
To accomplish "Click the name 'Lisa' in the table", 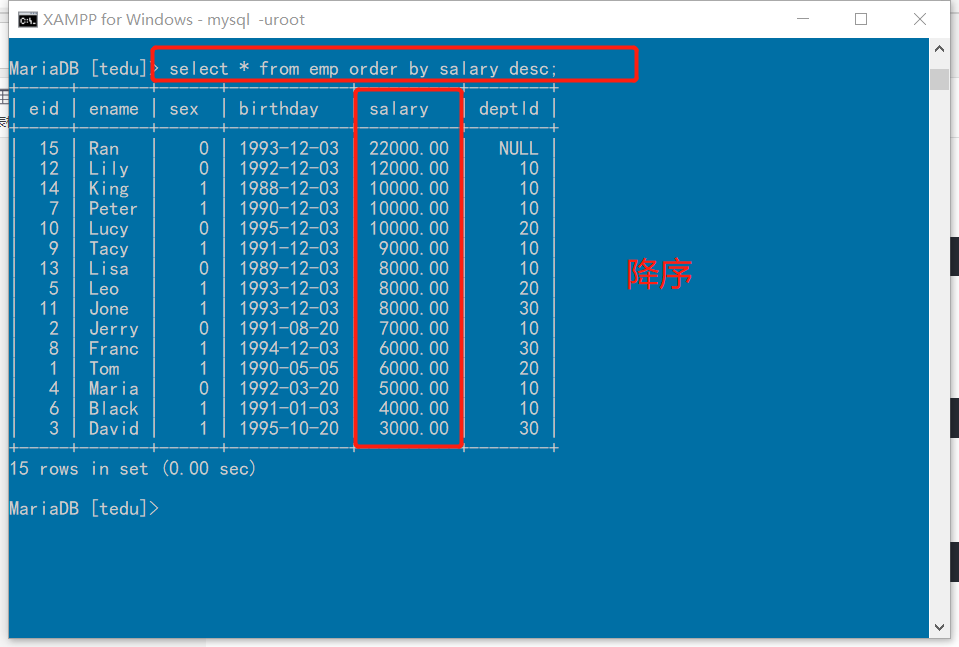I will tap(109, 268).
